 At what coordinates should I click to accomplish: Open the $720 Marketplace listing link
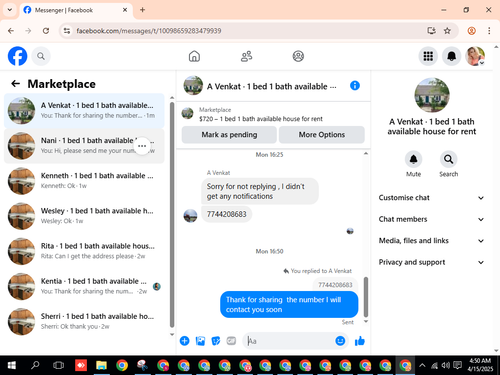261,119
